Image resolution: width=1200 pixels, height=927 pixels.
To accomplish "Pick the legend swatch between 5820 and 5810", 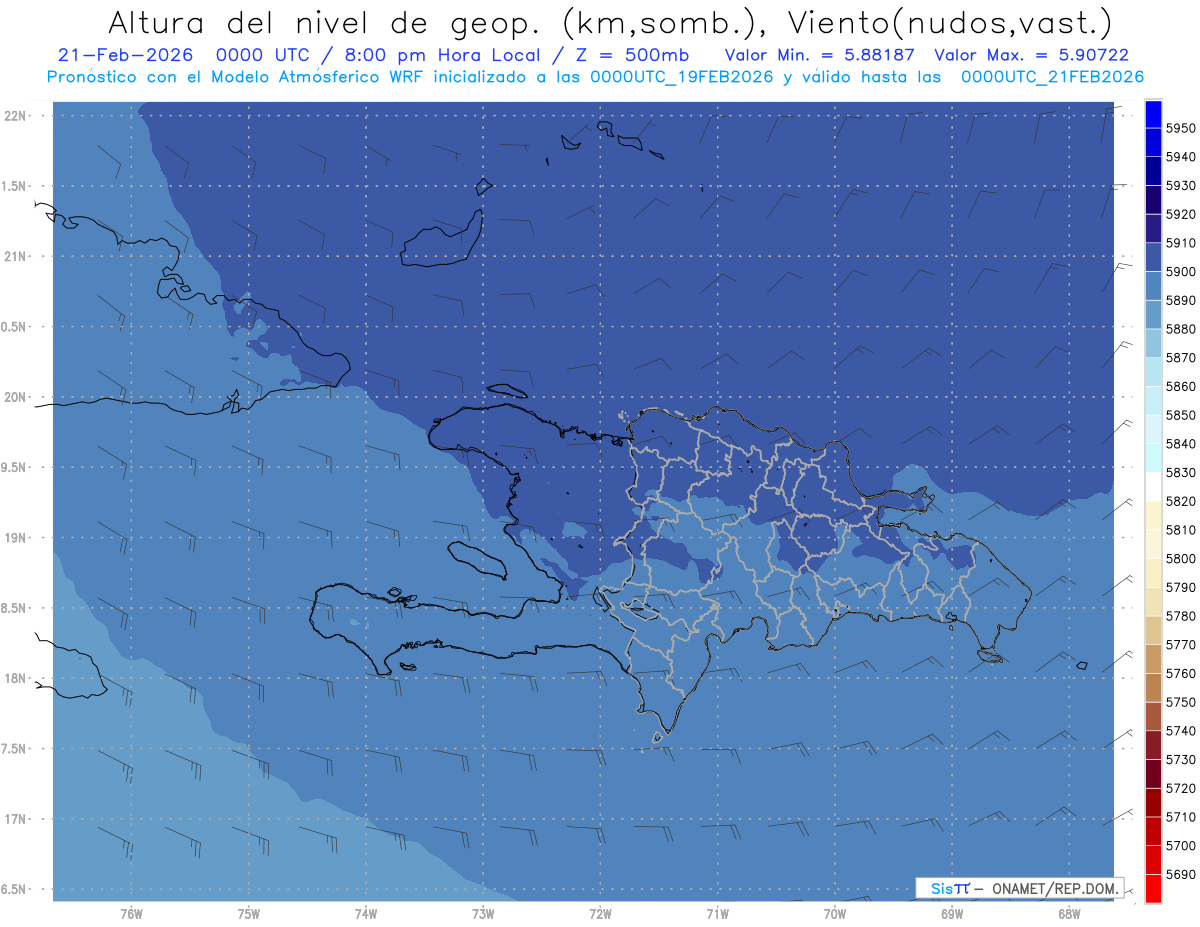I will tap(1153, 516).
